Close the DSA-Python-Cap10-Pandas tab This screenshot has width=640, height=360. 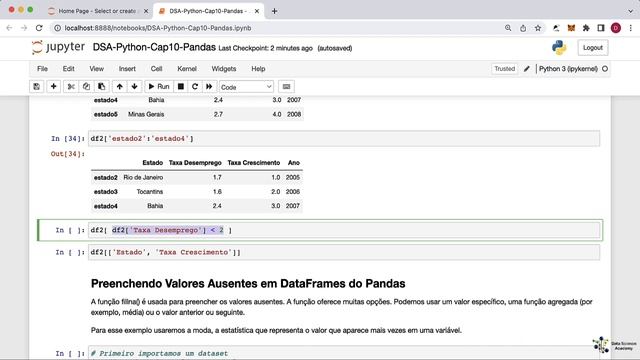coord(257,11)
